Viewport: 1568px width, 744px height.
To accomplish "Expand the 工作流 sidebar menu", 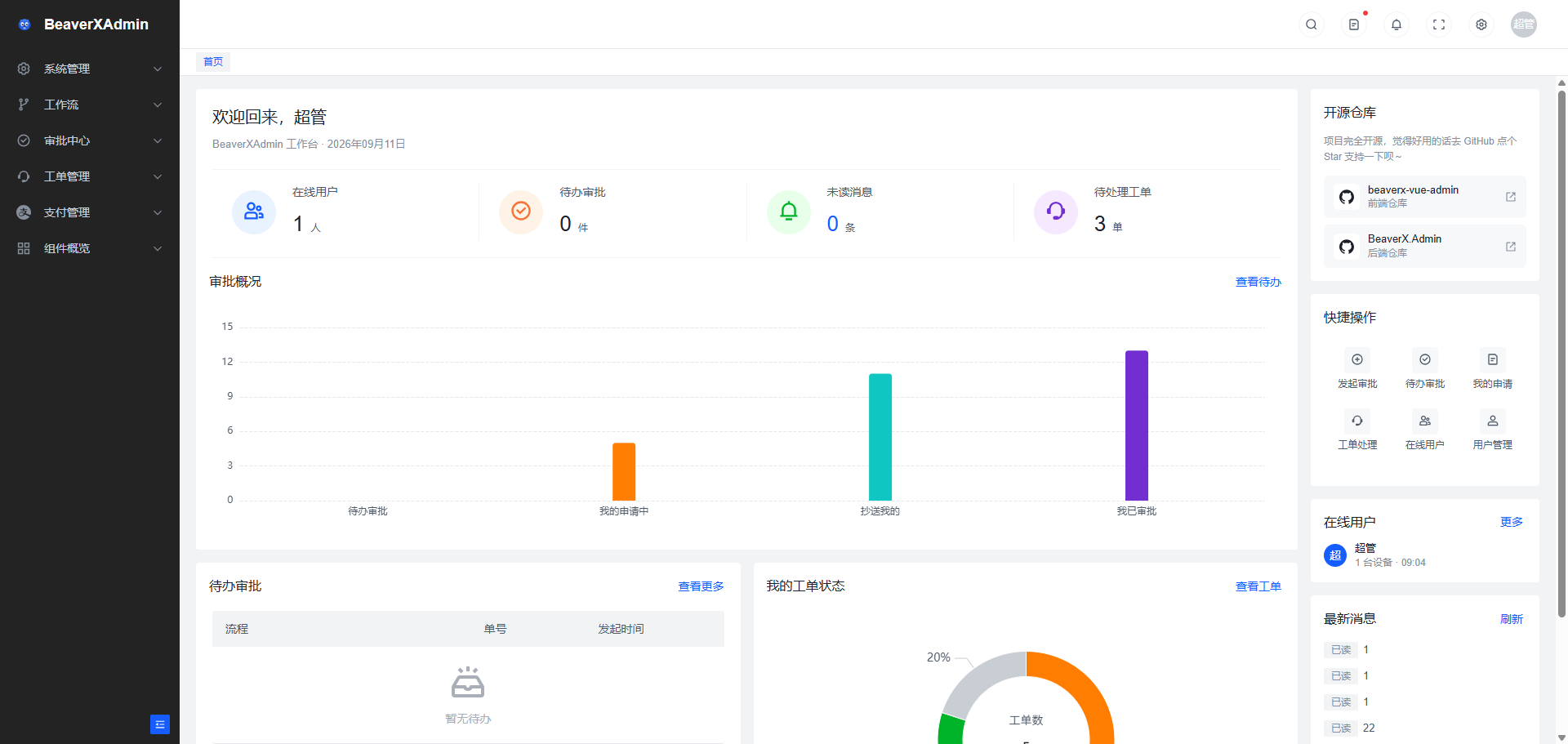I will coord(90,105).
